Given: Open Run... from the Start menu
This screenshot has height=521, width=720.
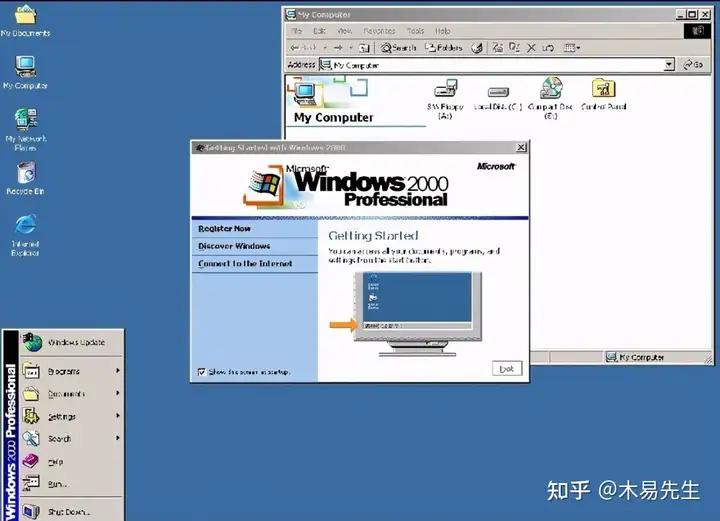Looking at the screenshot, I should point(72,483).
